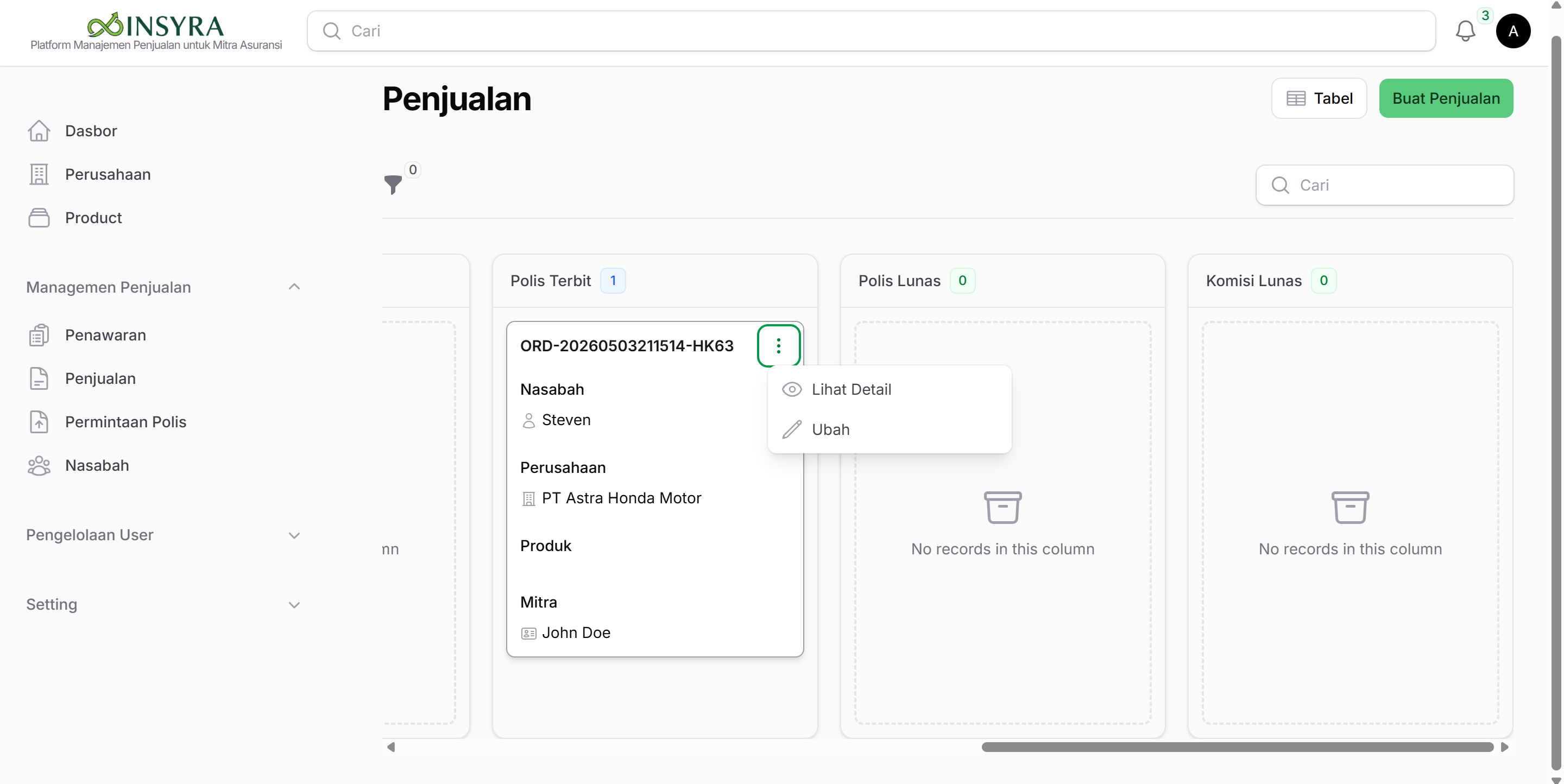The image size is (1564, 784).
Task: Click the horizontal scrollbar right arrow
Action: [1504, 747]
